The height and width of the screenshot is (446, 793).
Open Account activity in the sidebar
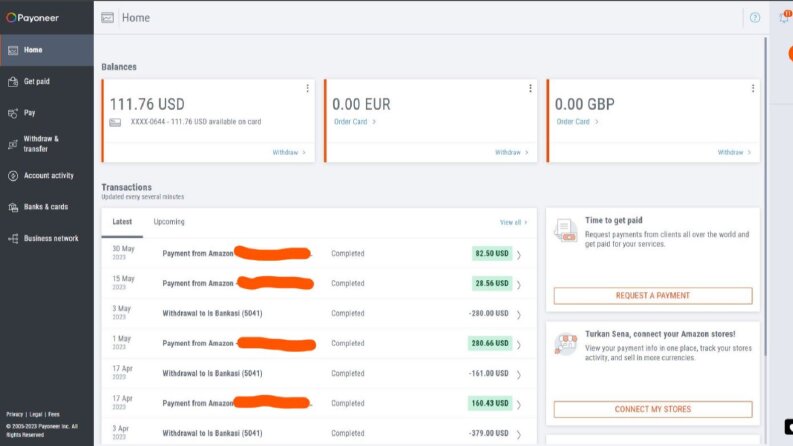click(47, 175)
